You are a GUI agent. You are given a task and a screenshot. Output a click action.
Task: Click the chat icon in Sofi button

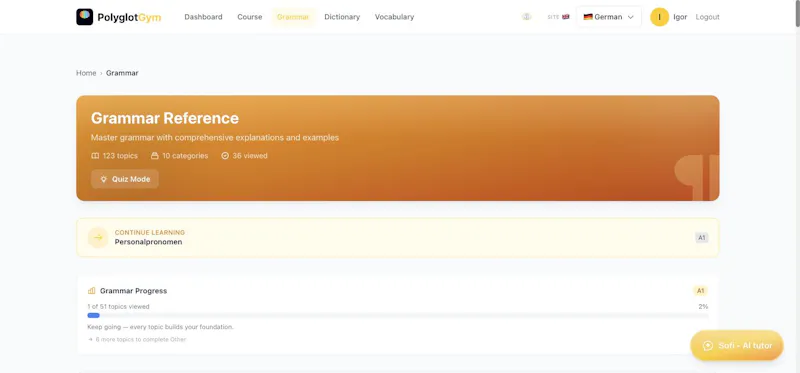point(708,345)
